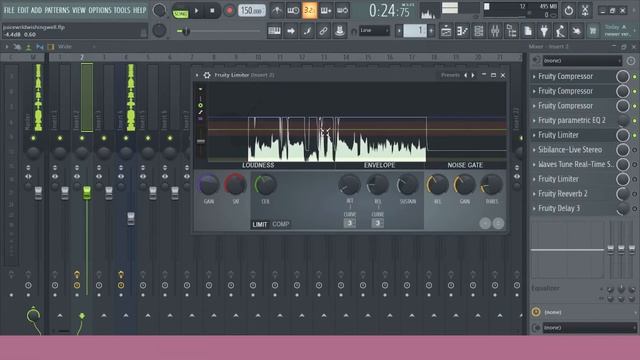Decrease pattern number with the minus button
The image size is (640, 360).
coord(399,31)
